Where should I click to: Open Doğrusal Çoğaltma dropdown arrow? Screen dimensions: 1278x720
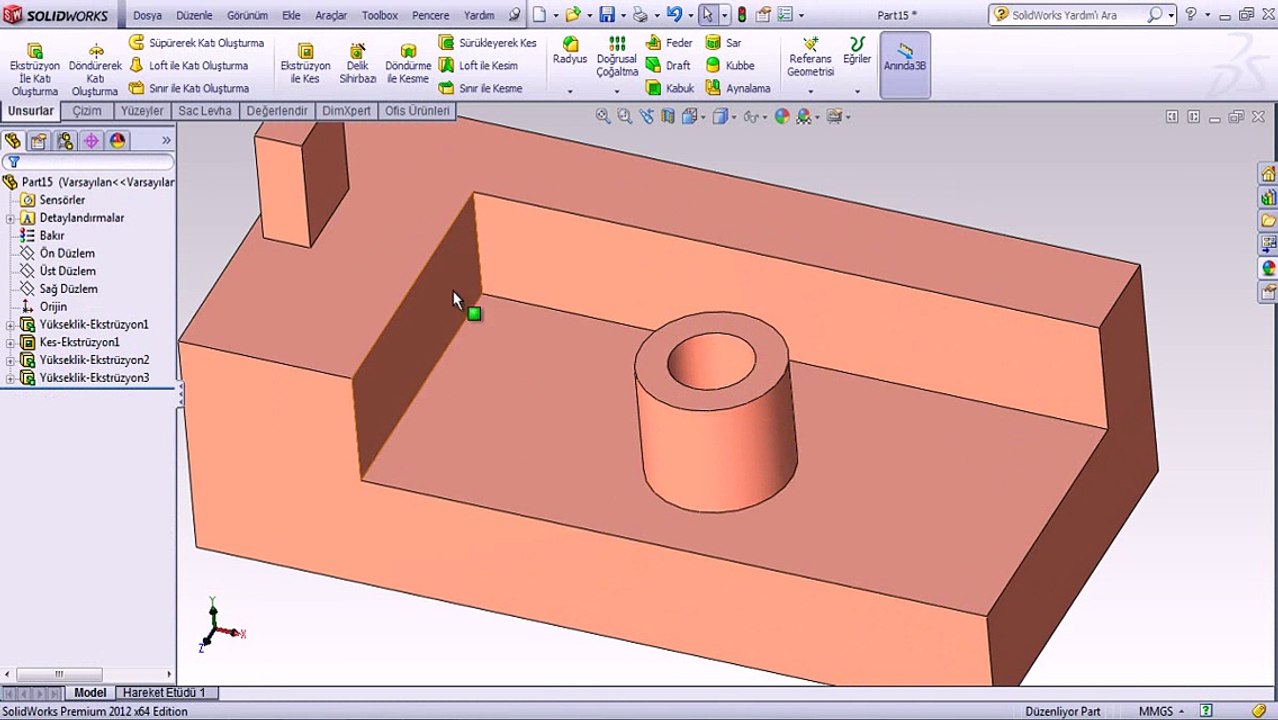[617, 92]
